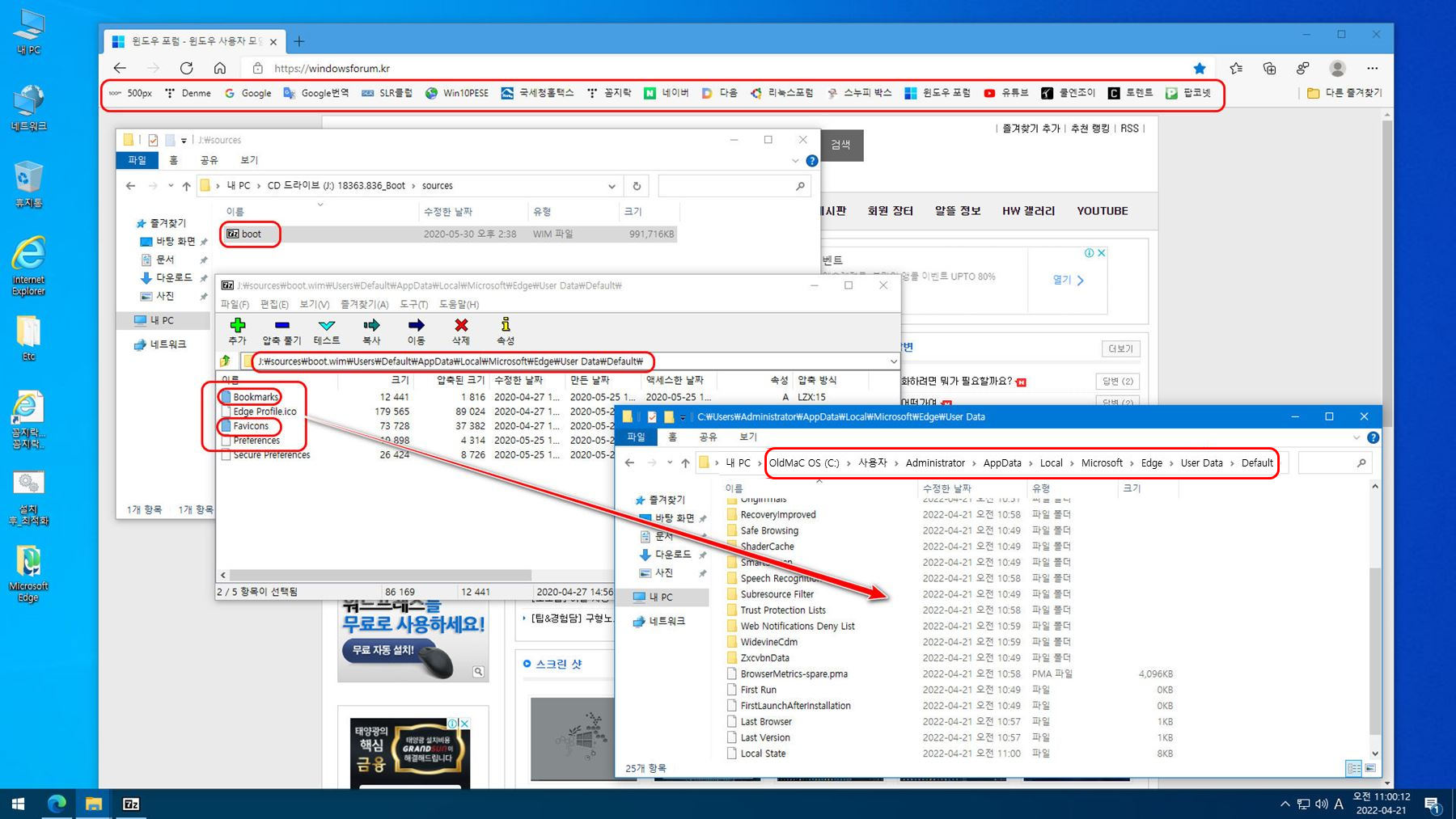1456x819 pixels.
Task: Click the 7-Zip Move (이동) icon
Action: click(416, 325)
